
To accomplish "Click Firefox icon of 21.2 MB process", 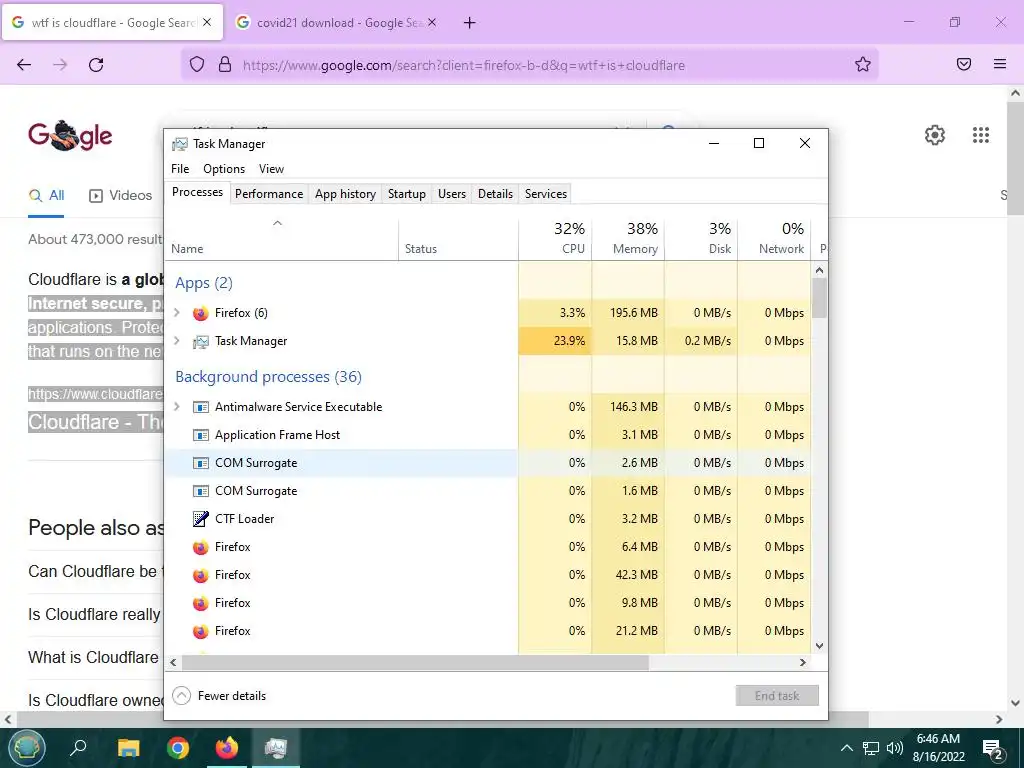I will point(200,631).
